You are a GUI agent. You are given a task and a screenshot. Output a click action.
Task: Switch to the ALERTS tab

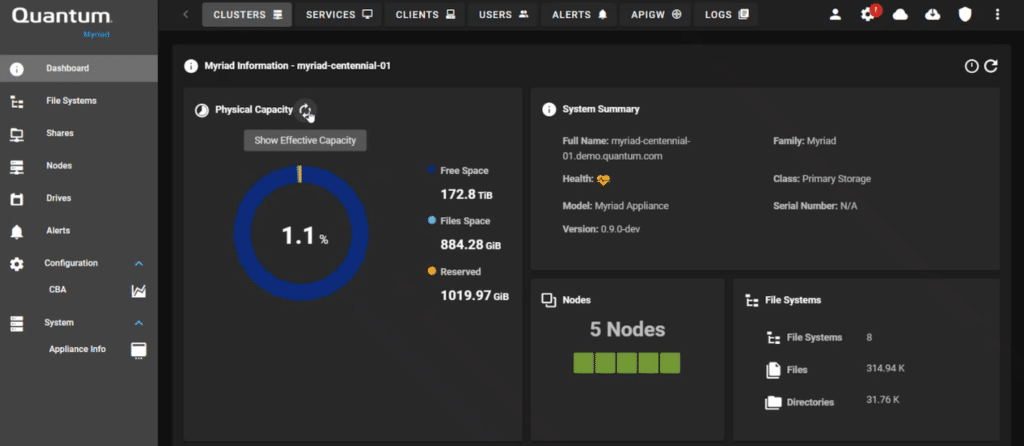point(580,14)
